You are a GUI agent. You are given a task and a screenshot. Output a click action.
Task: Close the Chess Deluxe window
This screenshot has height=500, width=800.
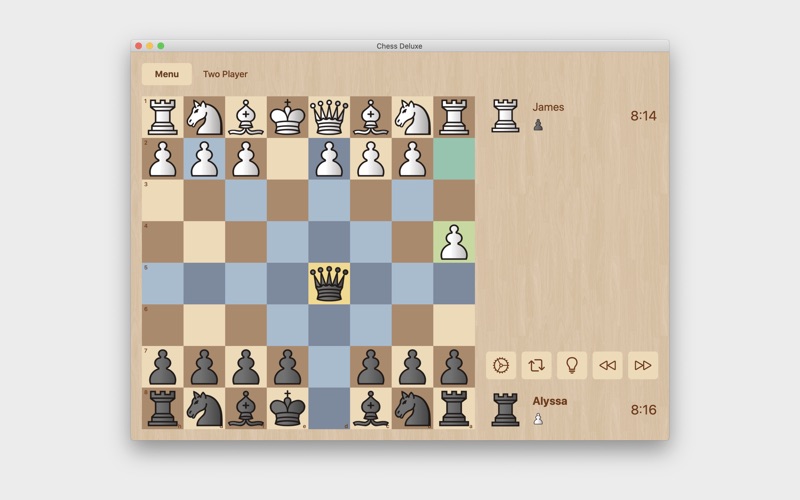(138, 46)
